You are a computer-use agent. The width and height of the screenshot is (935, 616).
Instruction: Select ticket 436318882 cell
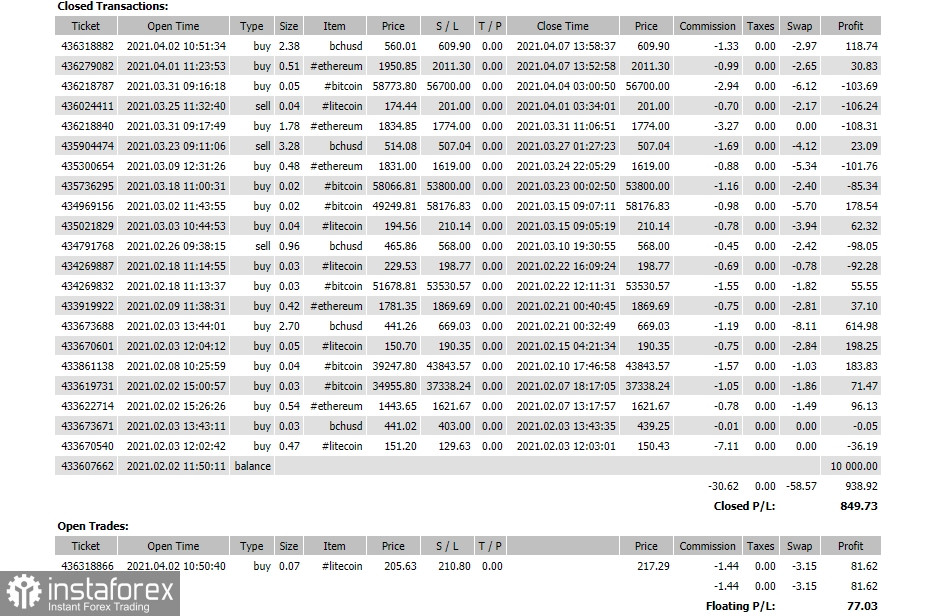[x=87, y=46]
